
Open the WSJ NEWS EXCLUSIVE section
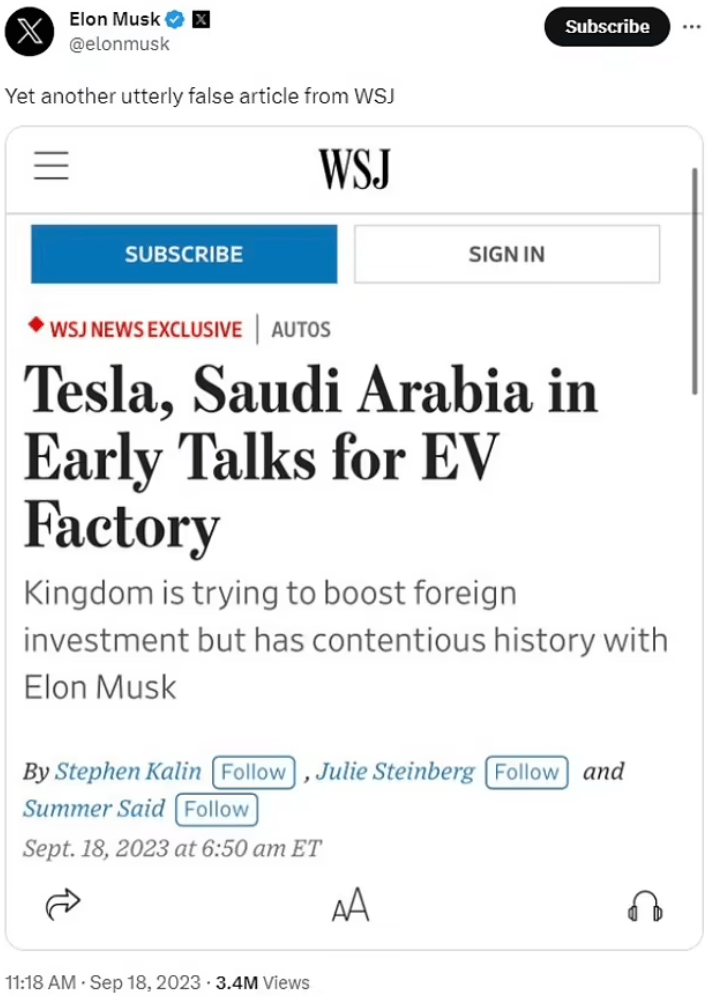(x=146, y=329)
